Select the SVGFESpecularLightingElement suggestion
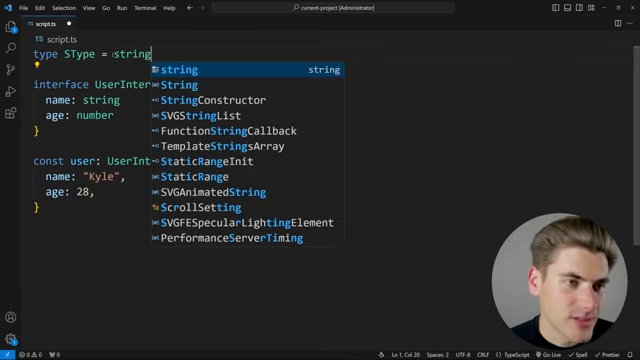Screen dimensions: 640x360 [x=248, y=223]
